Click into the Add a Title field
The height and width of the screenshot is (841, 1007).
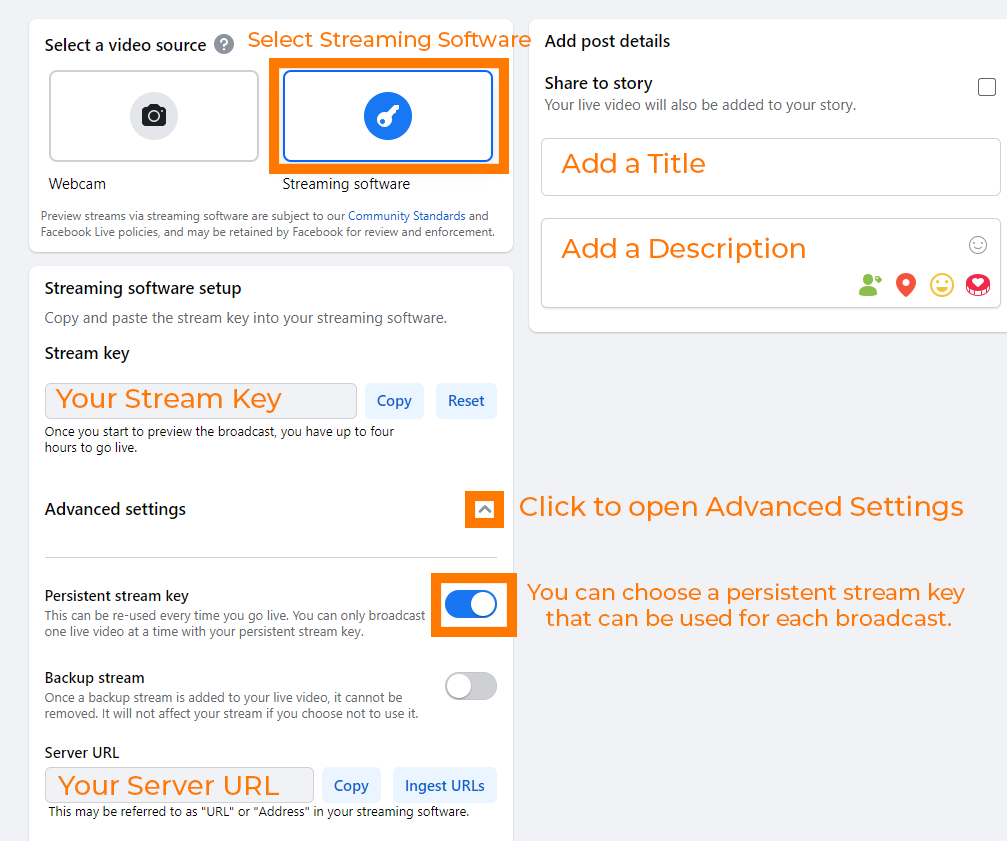tap(770, 166)
